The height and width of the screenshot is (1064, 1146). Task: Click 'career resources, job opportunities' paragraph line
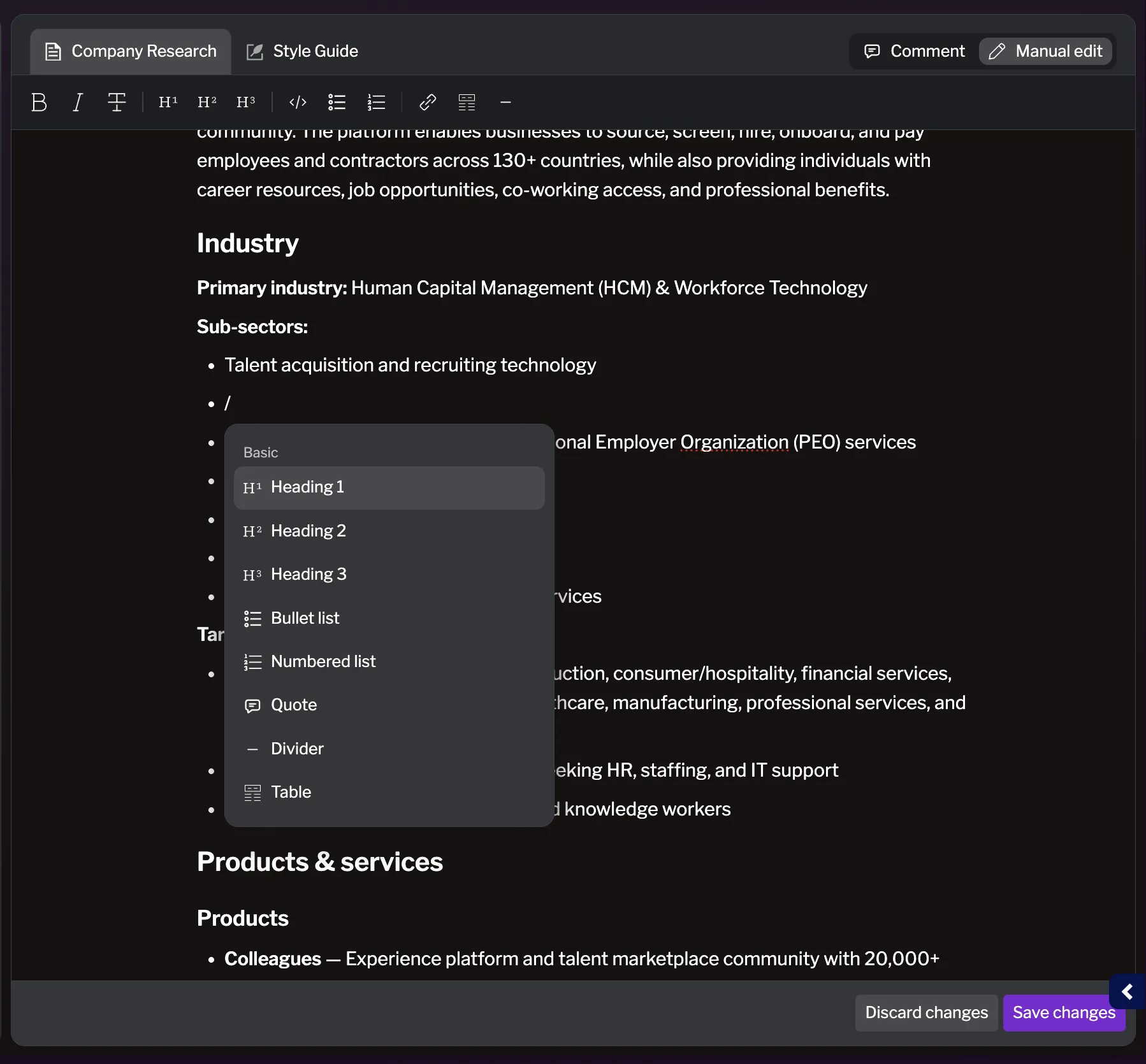point(543,190)
